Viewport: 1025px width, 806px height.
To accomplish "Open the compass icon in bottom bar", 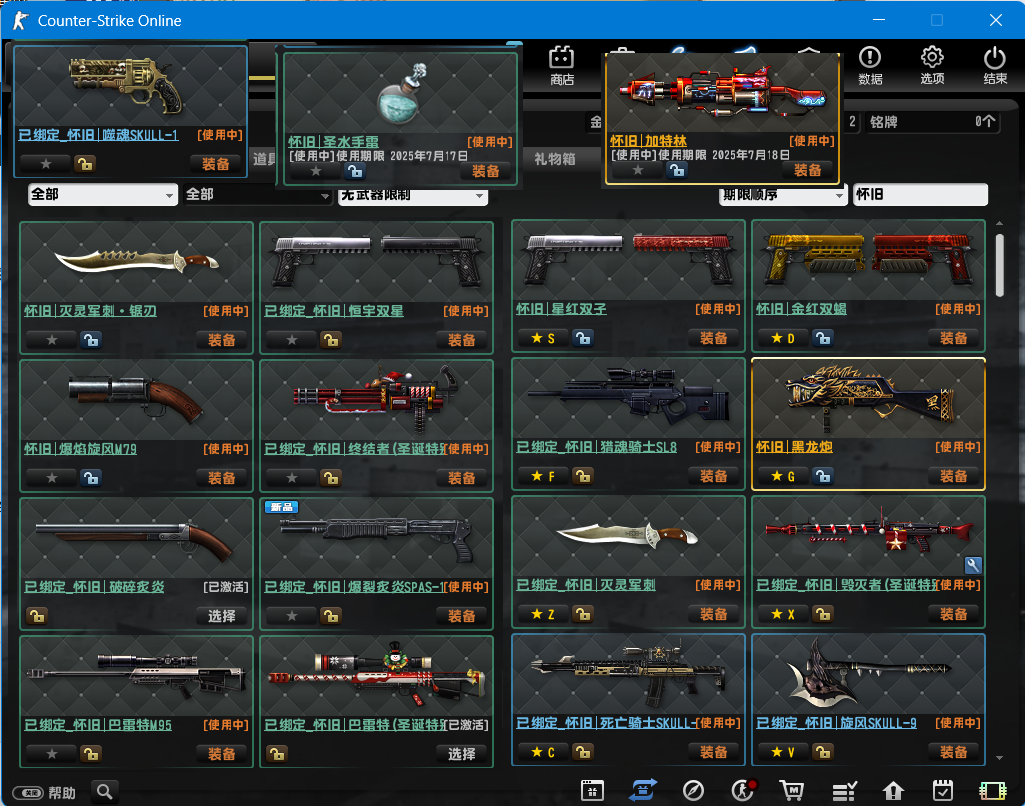I will point(693,791).
